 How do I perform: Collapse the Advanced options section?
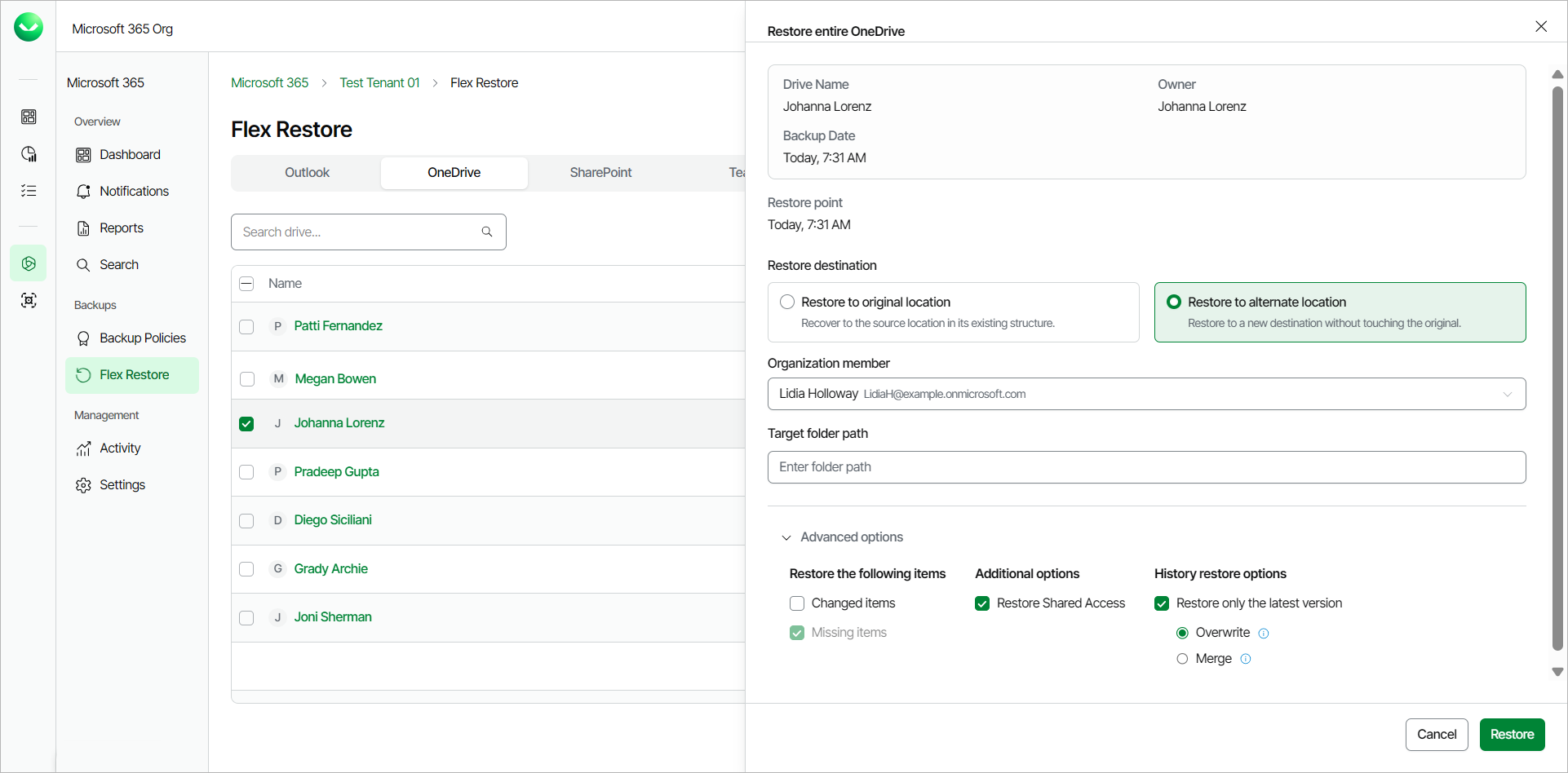843,537
